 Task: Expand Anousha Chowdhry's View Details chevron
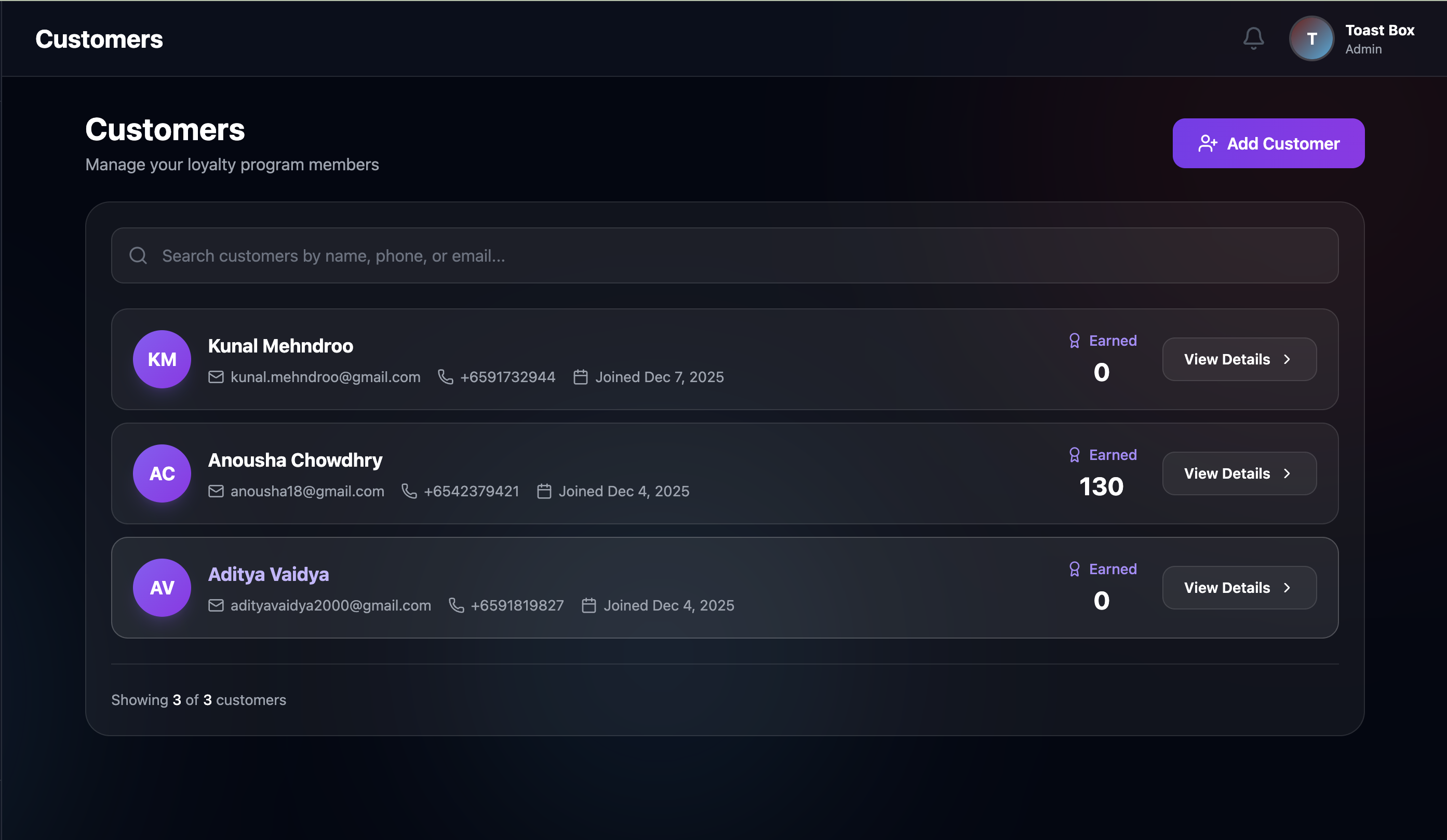(x=1287, y=473)
